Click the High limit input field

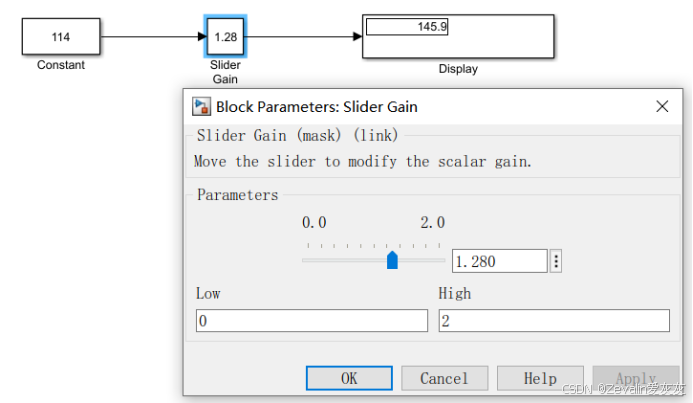click(x=553, y=321)
